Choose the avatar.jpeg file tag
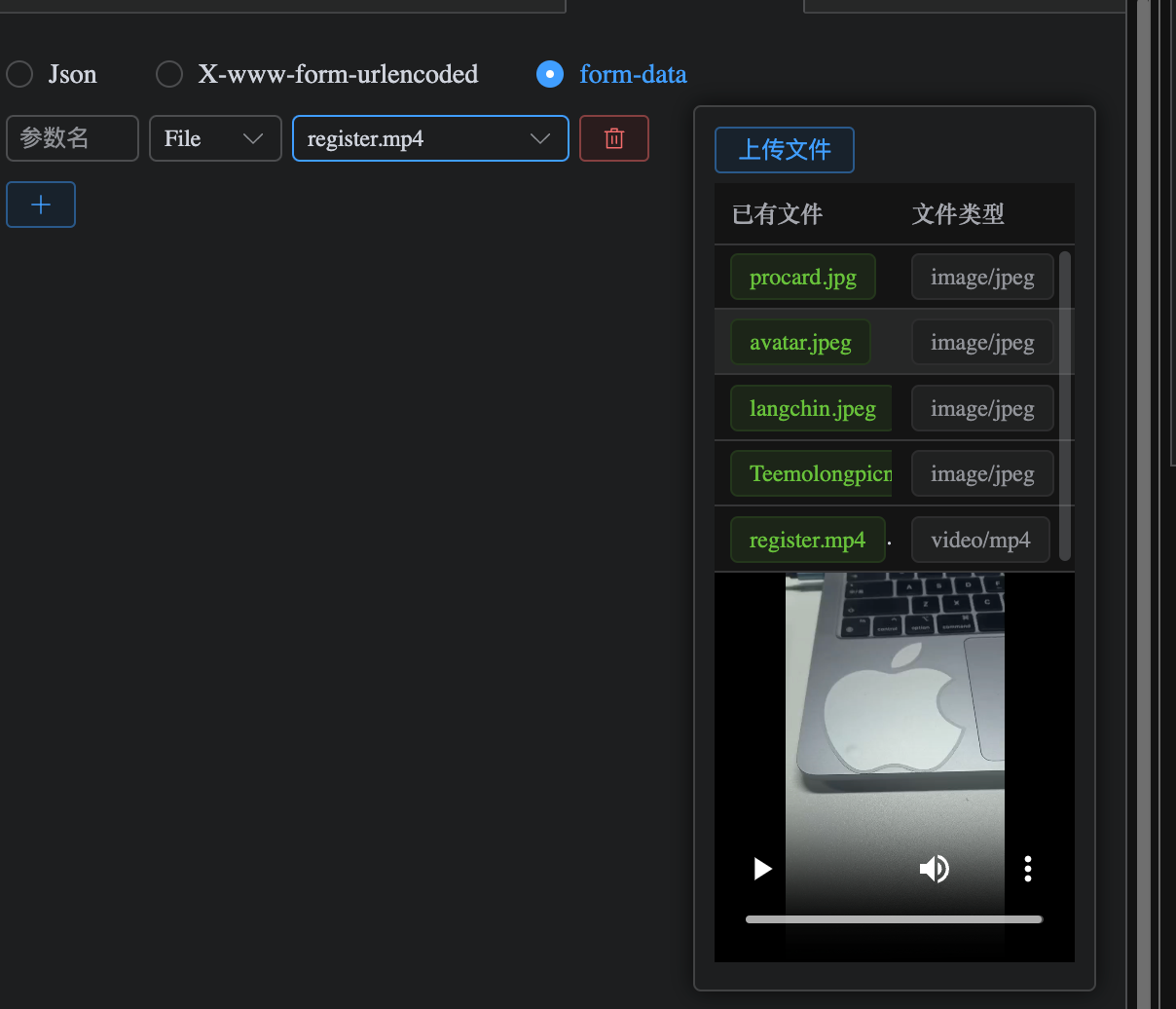The image size is (1176, 1009). pyautogui.click(x=800, y=343)
